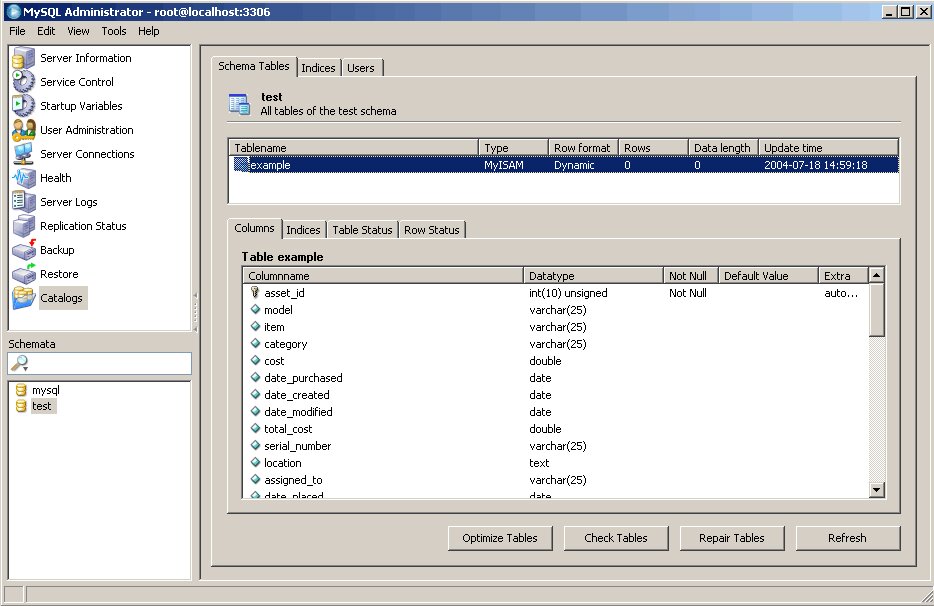This screenshot has height=606, width=934.
Task: Sort by the Update time header
Action: click(829, 148)
